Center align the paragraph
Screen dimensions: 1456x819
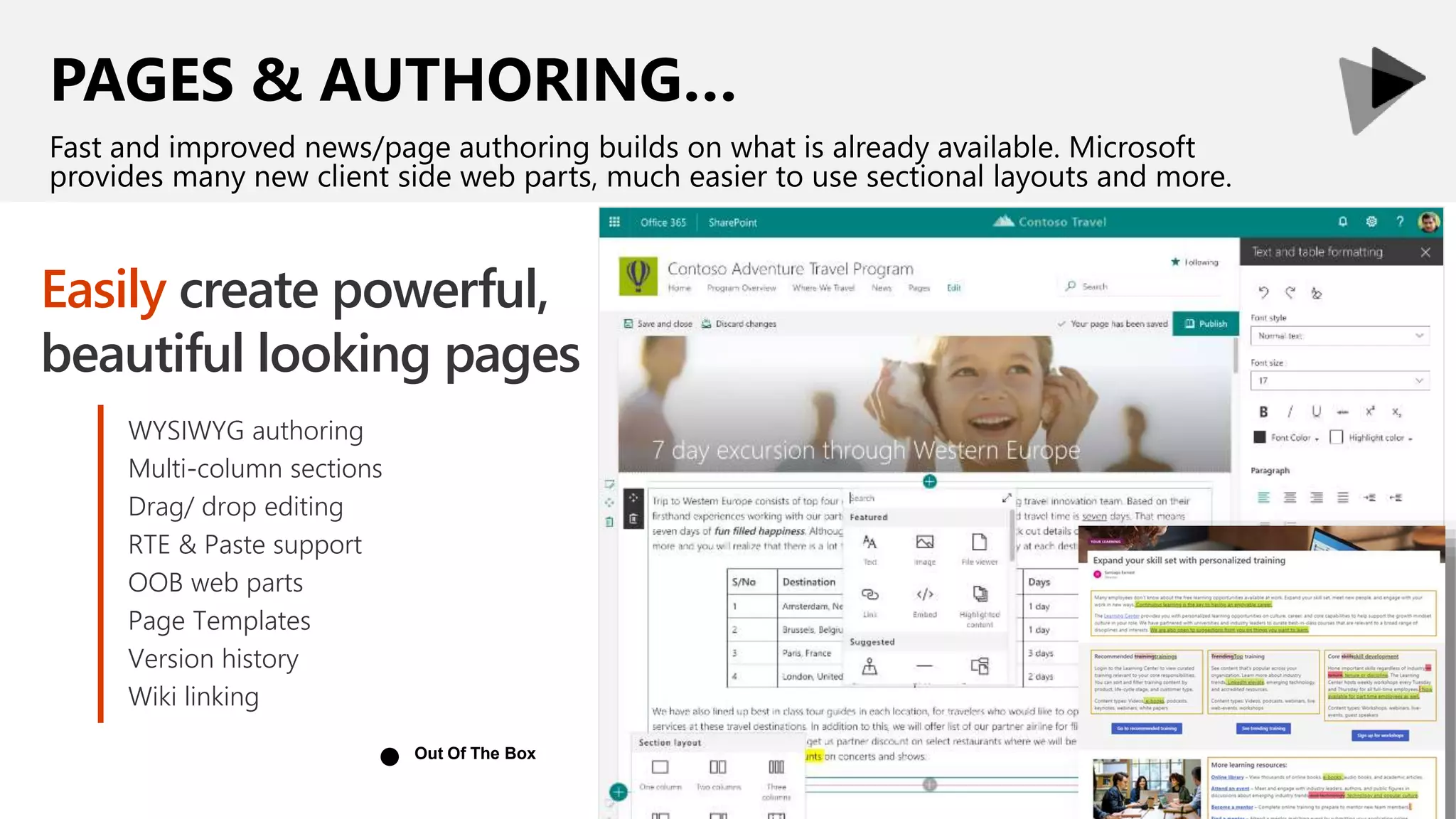tap(1290, 498)
